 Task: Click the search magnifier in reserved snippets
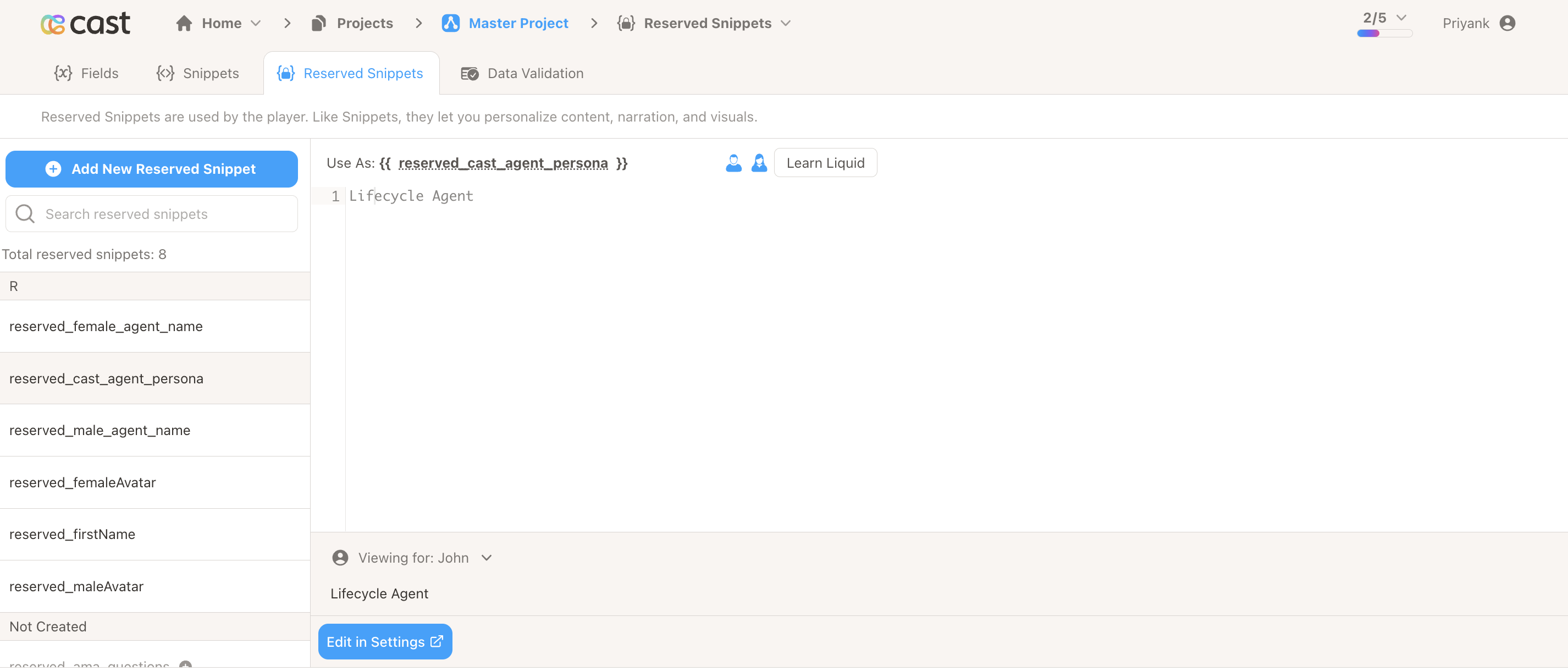point(24,214)
